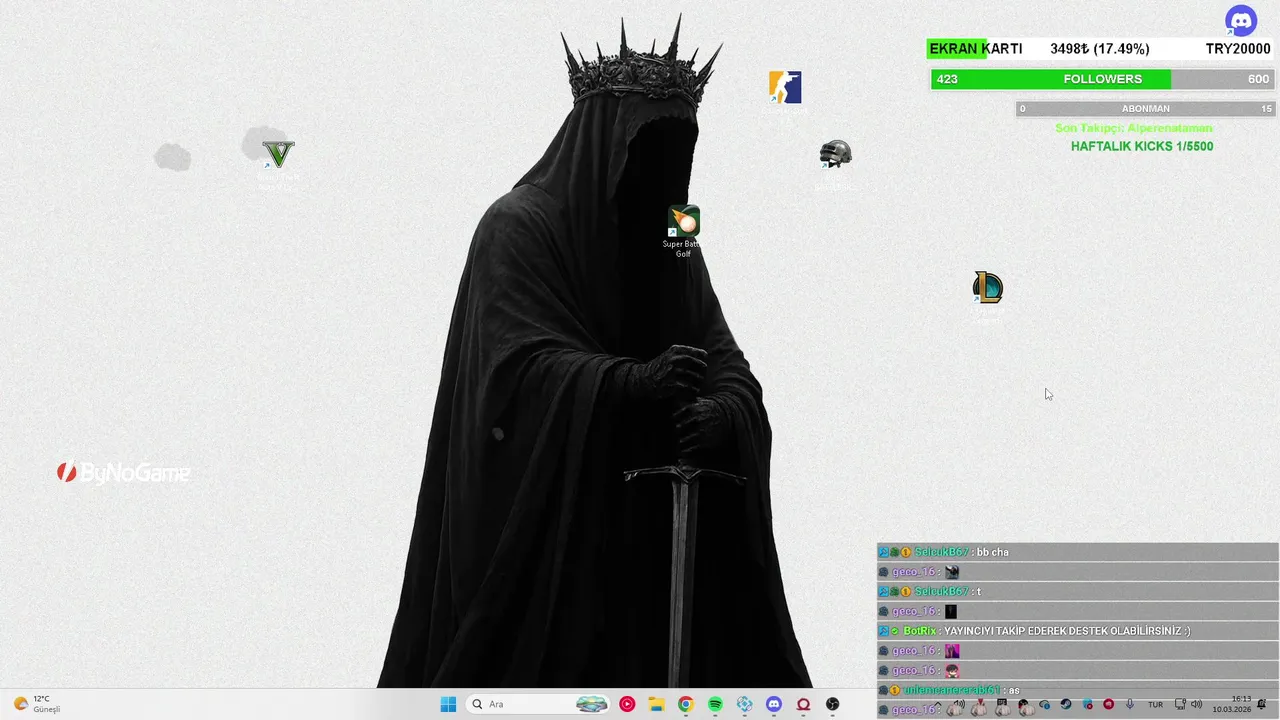
Task: Launch the Counter-Strike desktop shortcut
Action: click(x=785, y=88)
